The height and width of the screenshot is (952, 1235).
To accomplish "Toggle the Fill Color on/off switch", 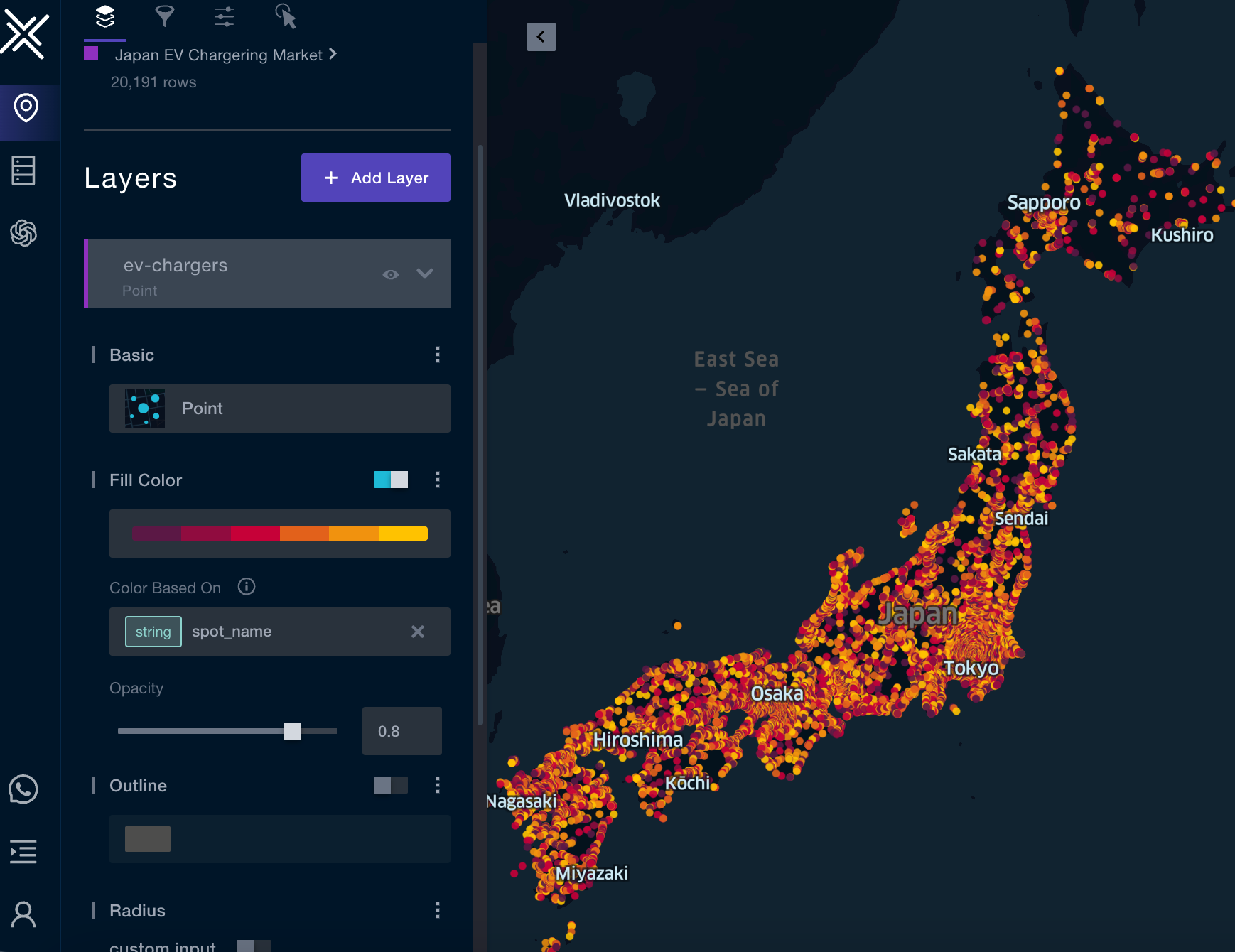I will (x=390, y=480).
